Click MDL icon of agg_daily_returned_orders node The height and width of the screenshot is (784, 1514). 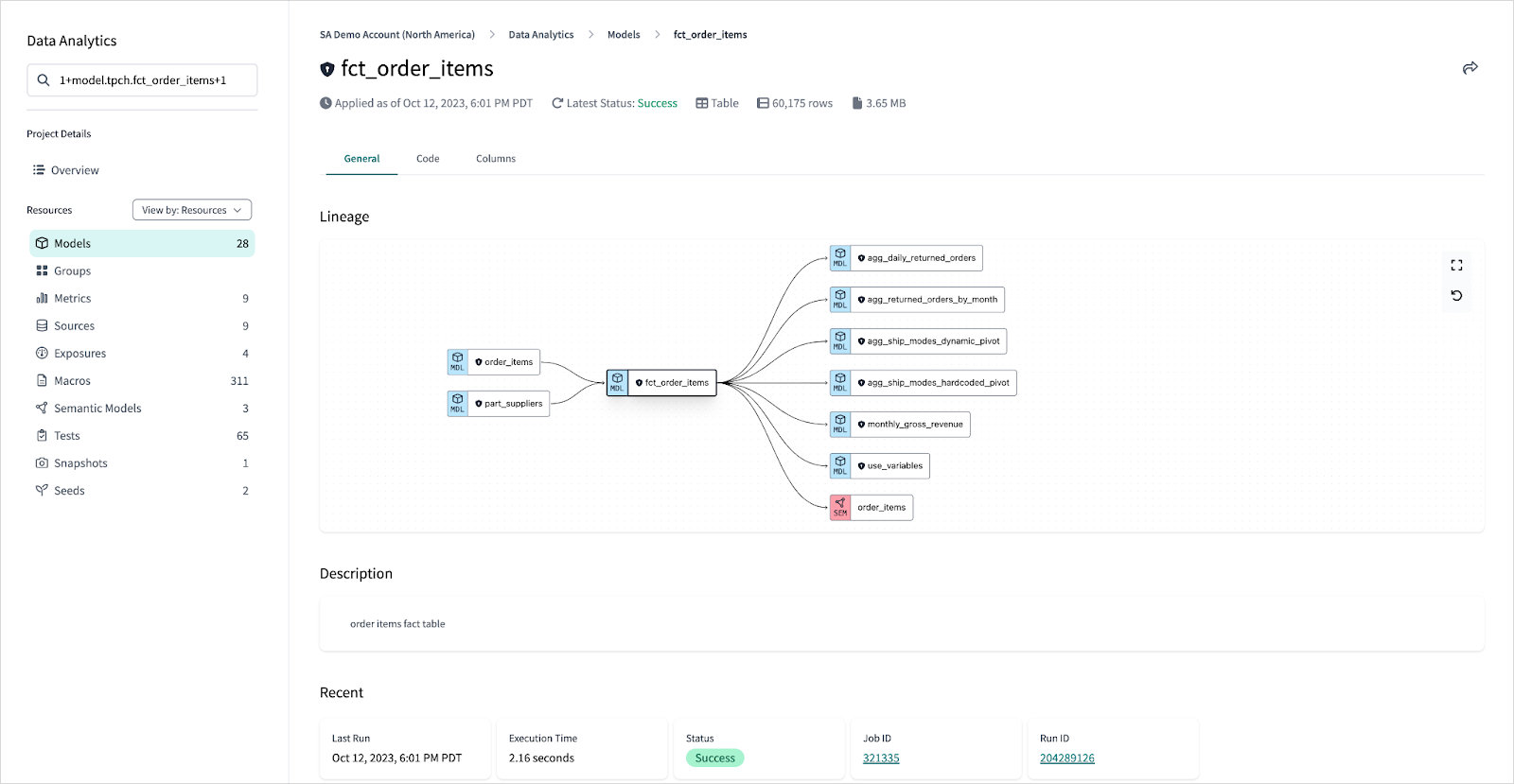(x=840, y=258)
